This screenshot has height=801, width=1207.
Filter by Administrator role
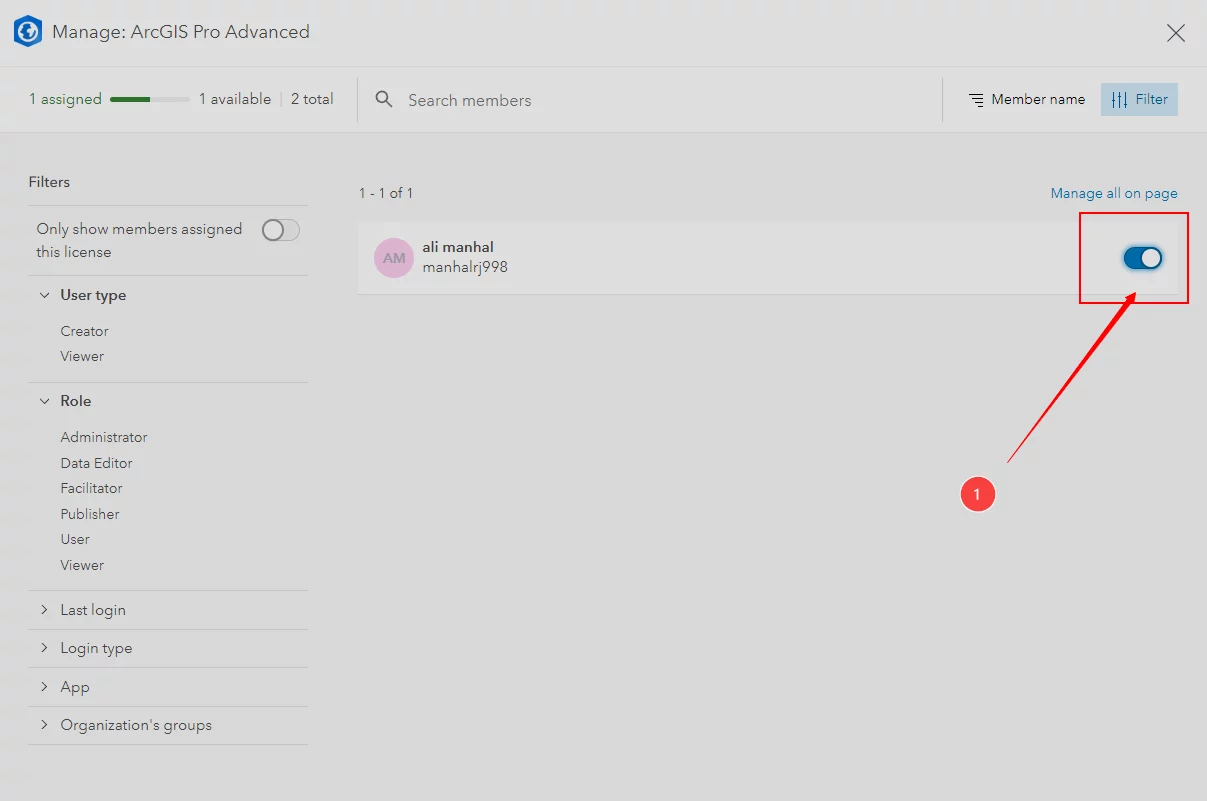coord(104,437)
